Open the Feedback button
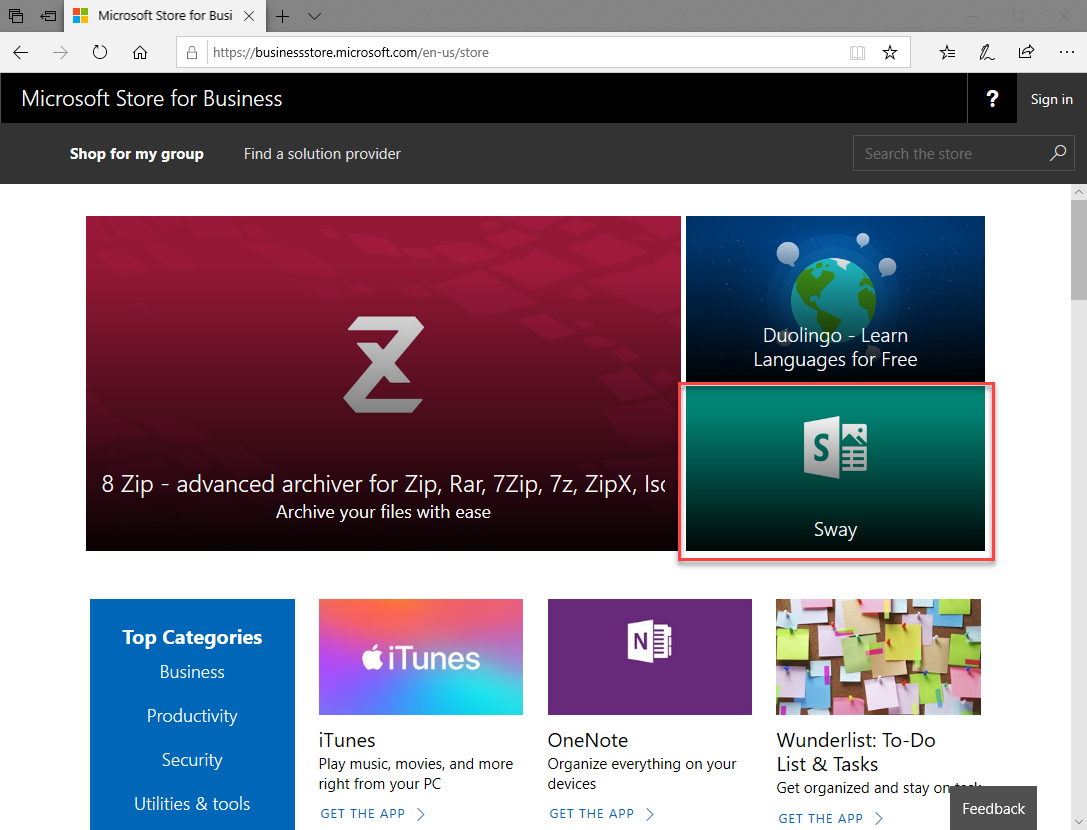The image size is (1087, 830). 993,809
